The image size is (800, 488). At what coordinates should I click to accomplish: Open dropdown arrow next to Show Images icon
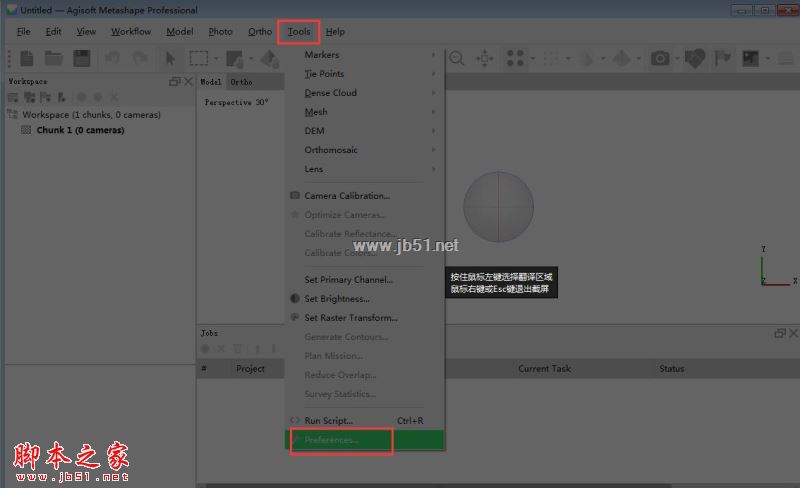click(x=768, y=58)
